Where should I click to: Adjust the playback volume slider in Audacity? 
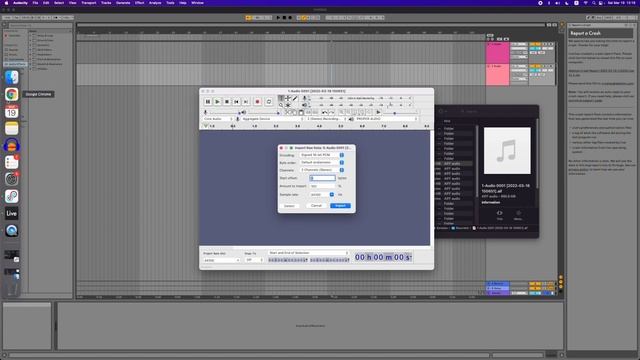[264, 113]
